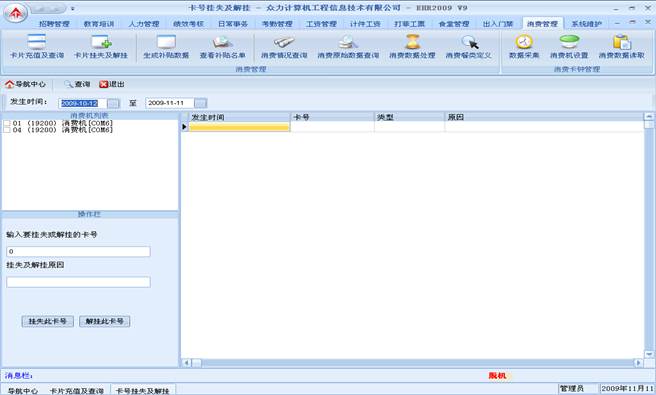Viewport: 656px width, 395px height.
Task: Click the 解挂此卡号 button
Action: [x=105, y=321]
